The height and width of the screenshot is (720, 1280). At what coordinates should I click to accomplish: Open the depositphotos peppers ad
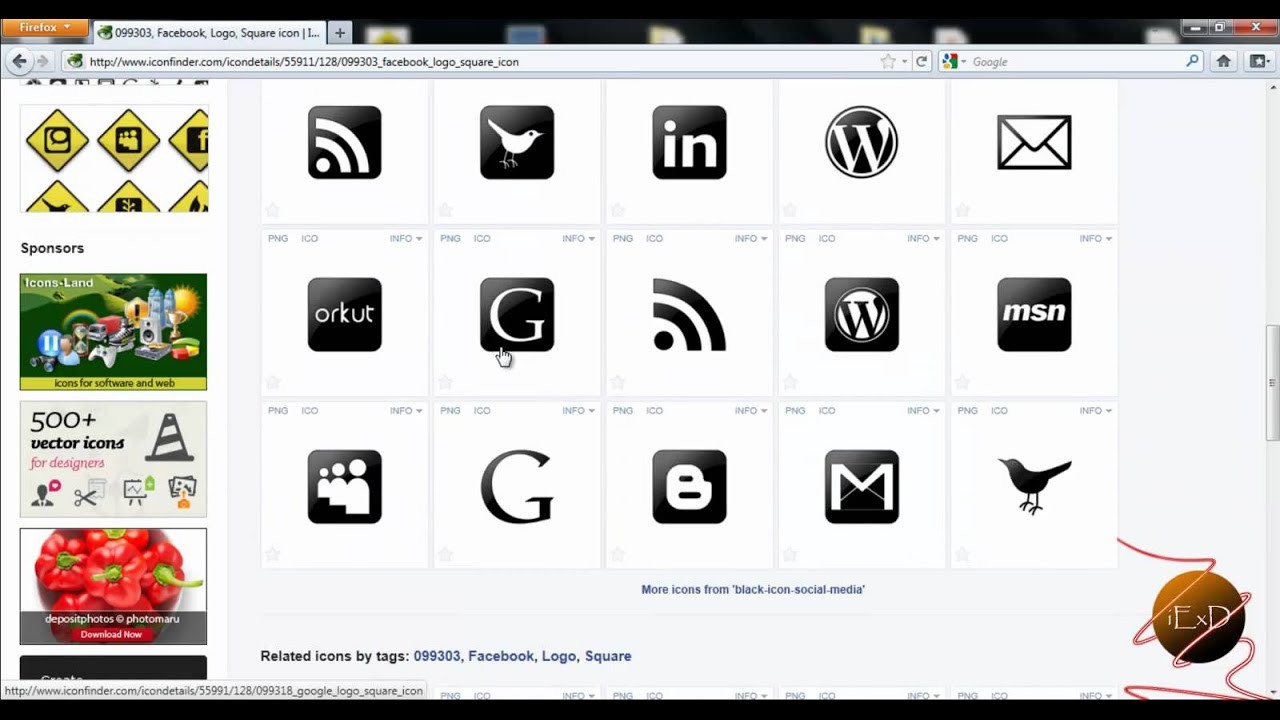pyautogui.click(x=113, y=586)
